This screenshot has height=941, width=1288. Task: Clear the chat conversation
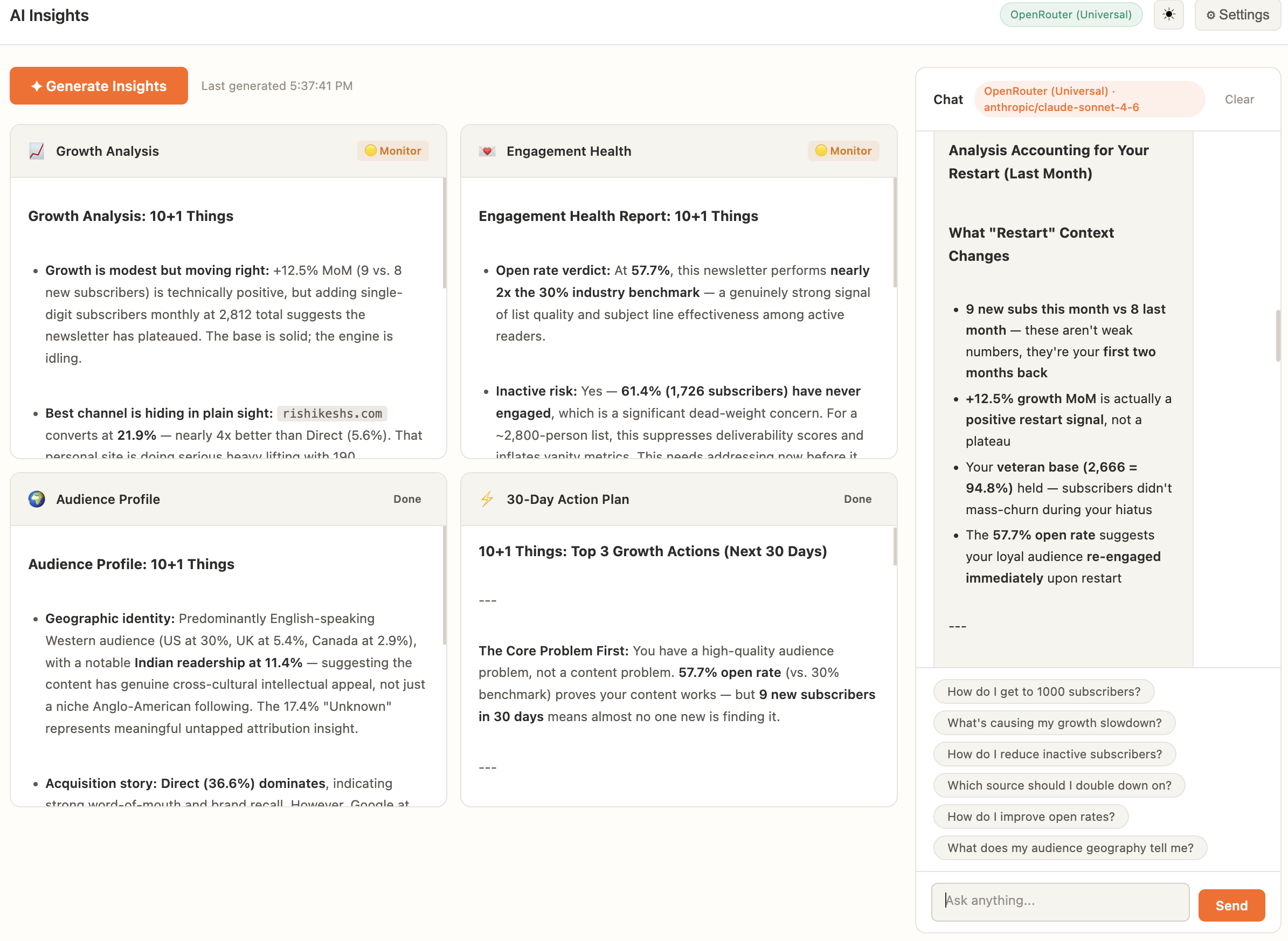coord(1239,99)
